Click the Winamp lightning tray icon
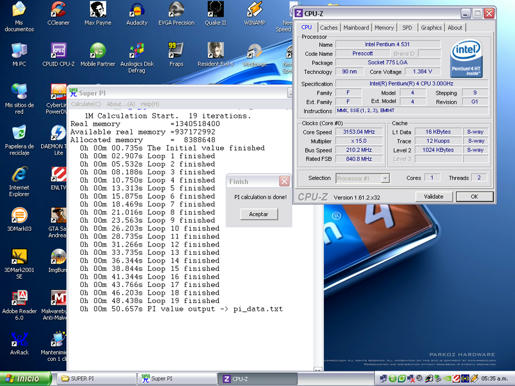515x386 pixels. point(474,379)
